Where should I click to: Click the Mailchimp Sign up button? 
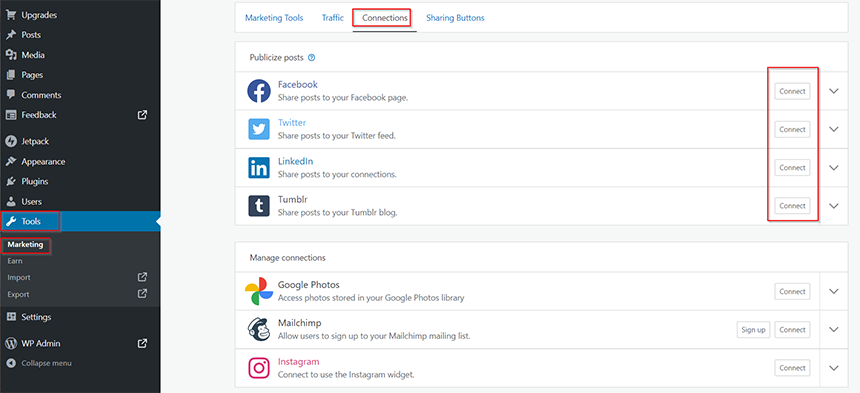tap(754, 329)
